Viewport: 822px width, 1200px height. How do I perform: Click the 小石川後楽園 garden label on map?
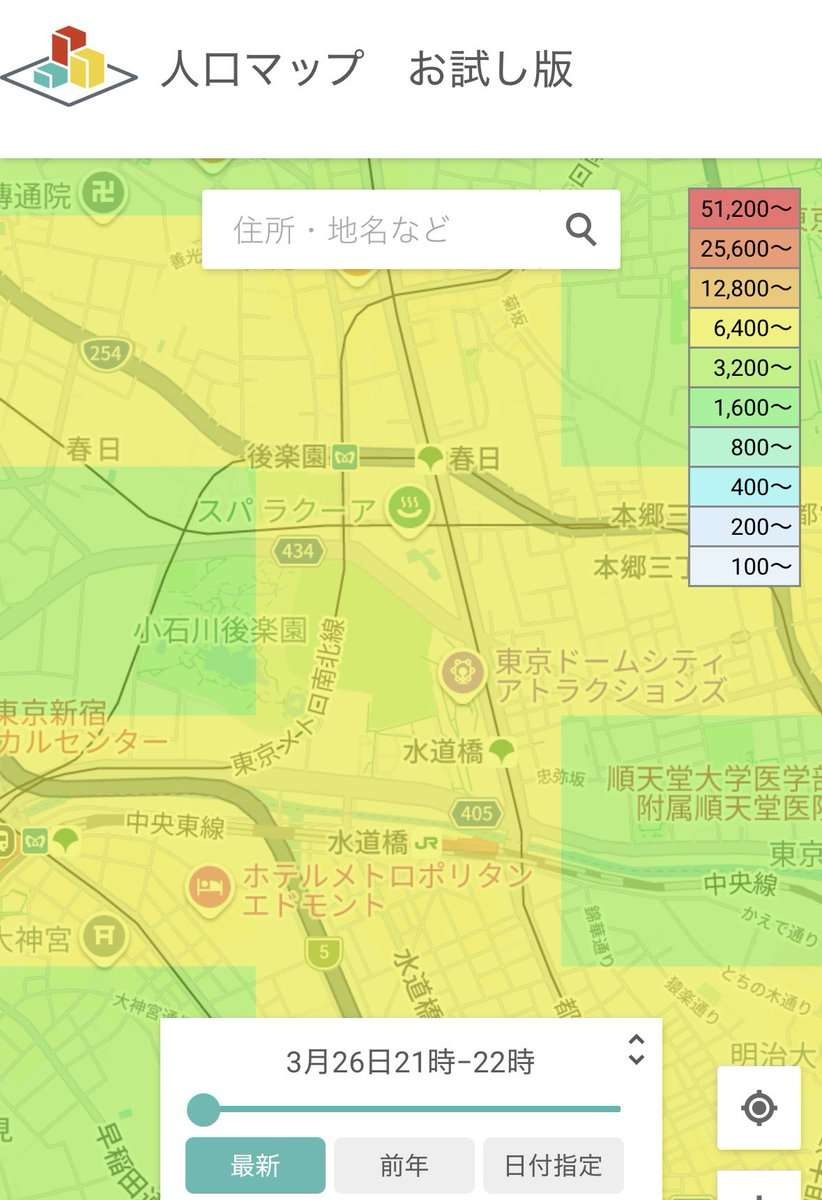pos(221,630)
